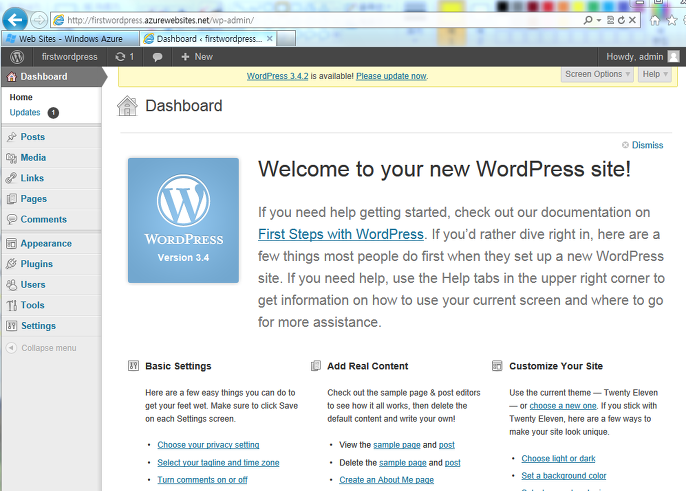Stop loading with the X icon in address bar
This screenshot has width=686, height=491.
[x=633, y=20]
